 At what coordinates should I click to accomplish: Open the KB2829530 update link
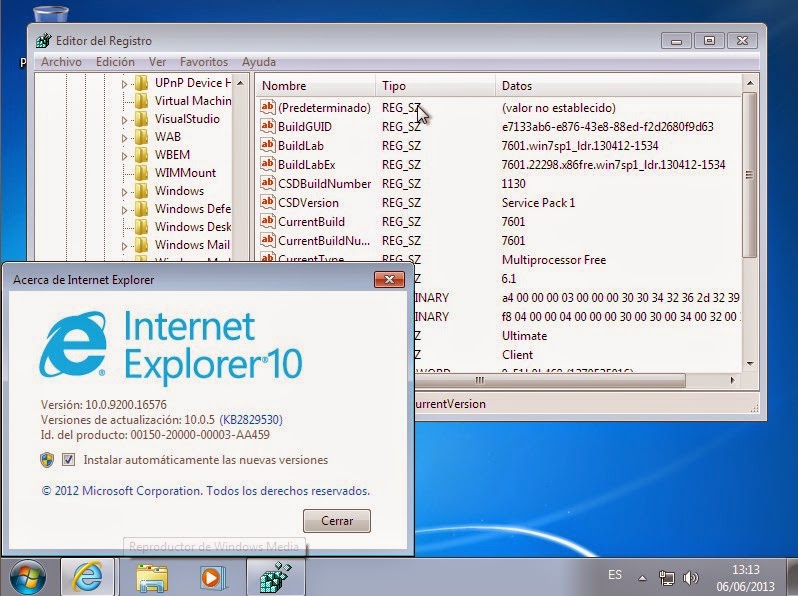[x=251, y=420]
